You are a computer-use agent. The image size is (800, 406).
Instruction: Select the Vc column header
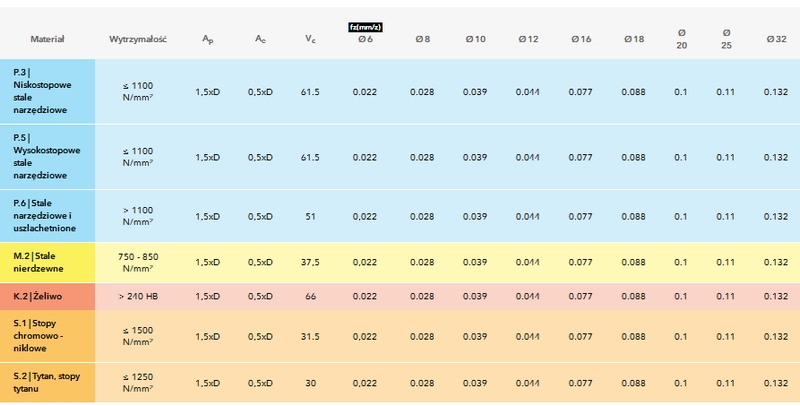(310, 39)
